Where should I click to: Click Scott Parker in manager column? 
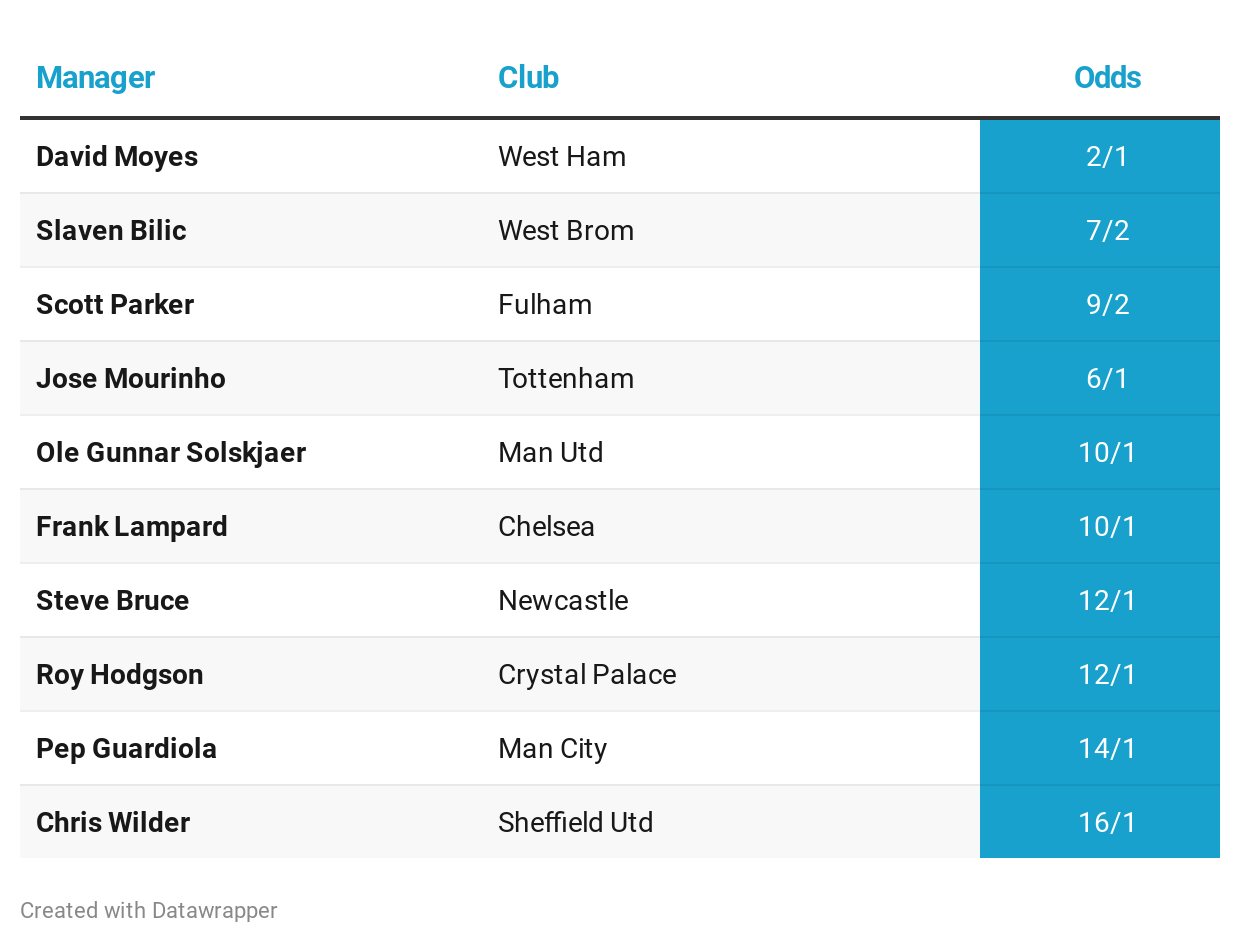point(115,304)
